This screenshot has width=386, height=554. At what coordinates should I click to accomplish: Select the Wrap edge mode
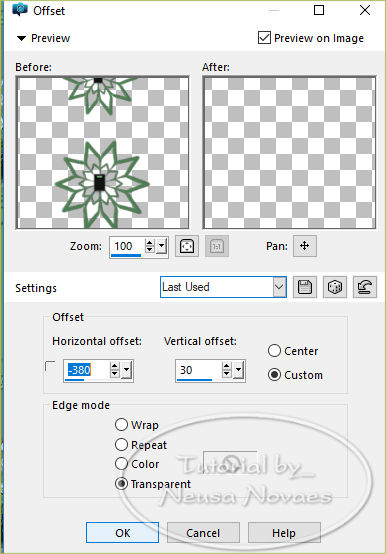coord(121,424)
